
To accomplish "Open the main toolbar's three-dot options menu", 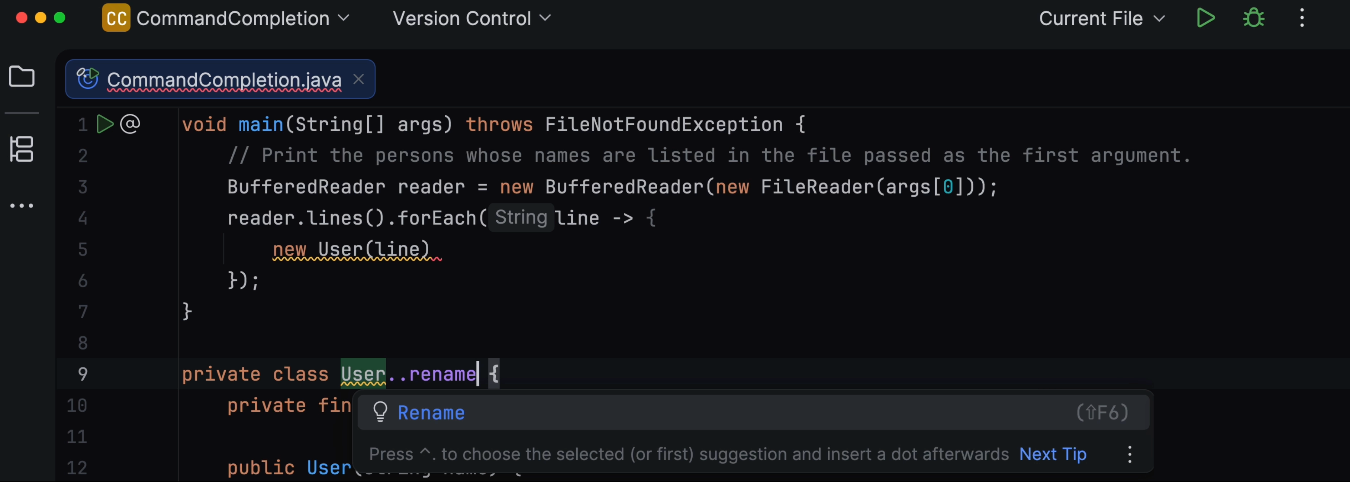I will (x=1302, y=18).
